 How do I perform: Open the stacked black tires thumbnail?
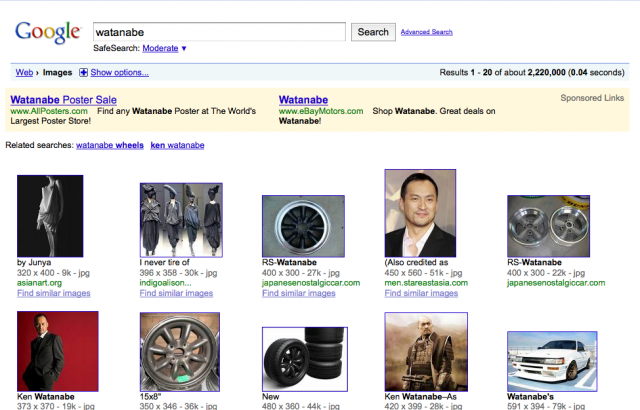click(x=304, y=358)
